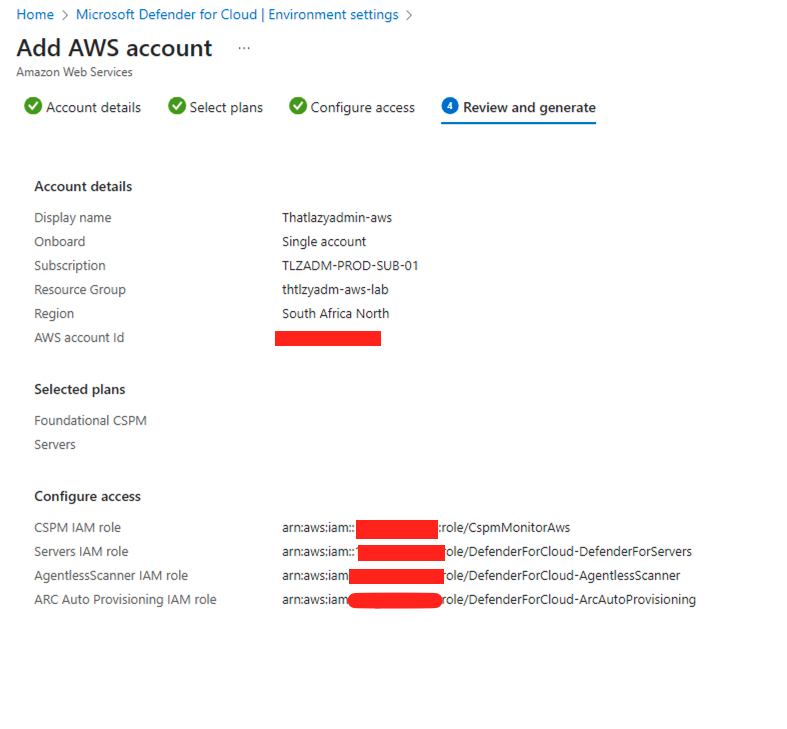Click the DefenderForCloud-AgentlessScanner role ARN

click(561, 576)
